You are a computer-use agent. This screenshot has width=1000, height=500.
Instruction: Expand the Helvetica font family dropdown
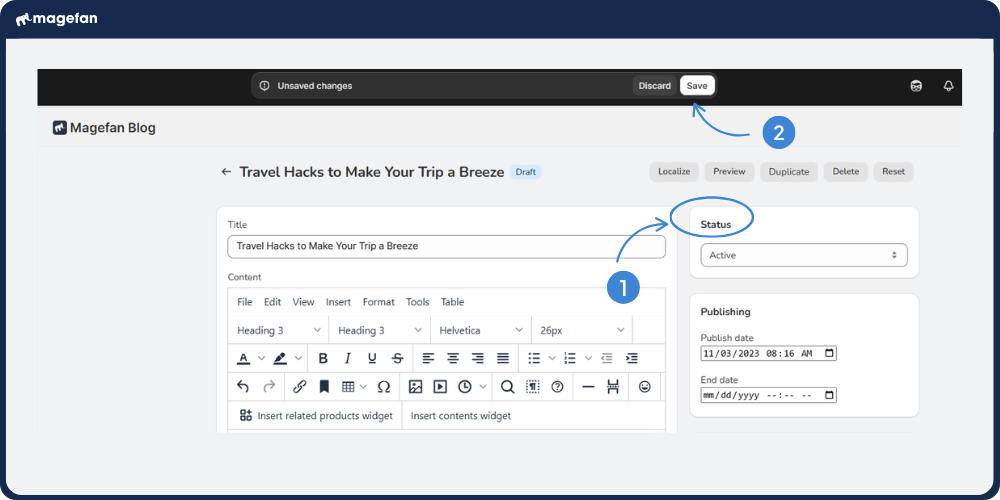pyautogui.click(x=480, y=330)
